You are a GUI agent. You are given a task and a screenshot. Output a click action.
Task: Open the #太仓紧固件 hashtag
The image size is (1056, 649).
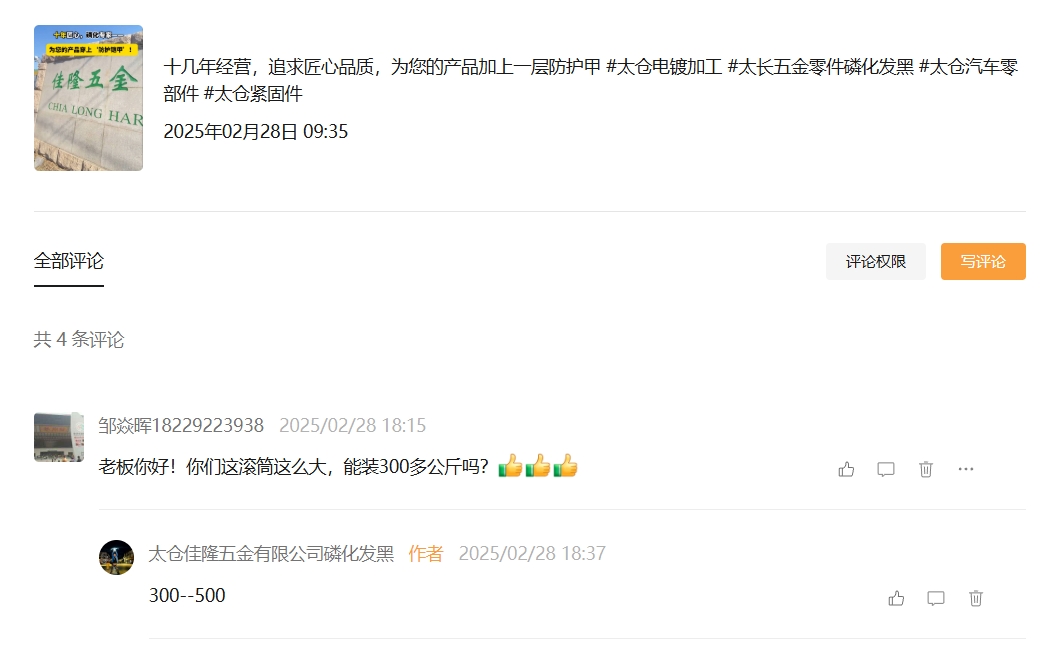coord(253,94)
